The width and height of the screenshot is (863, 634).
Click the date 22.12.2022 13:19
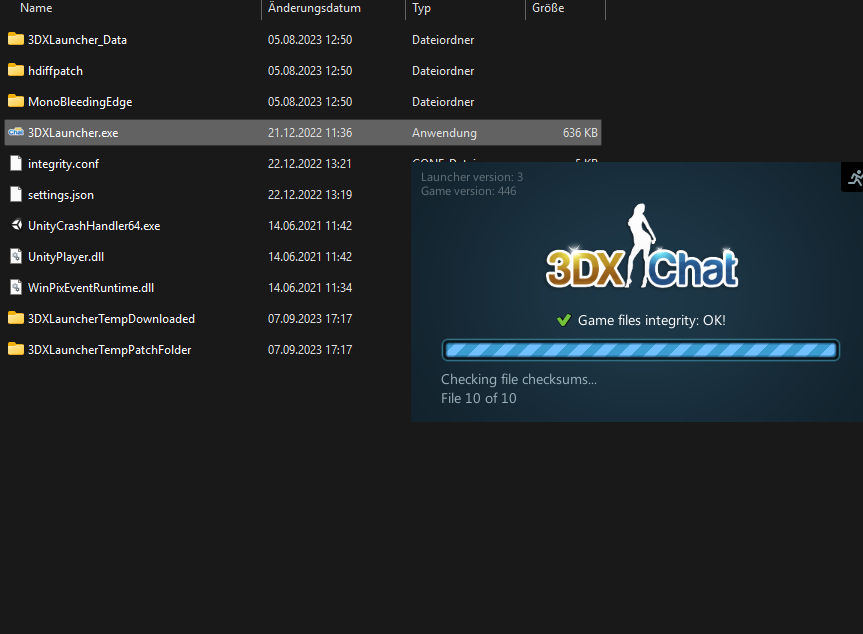pos(310,195)
